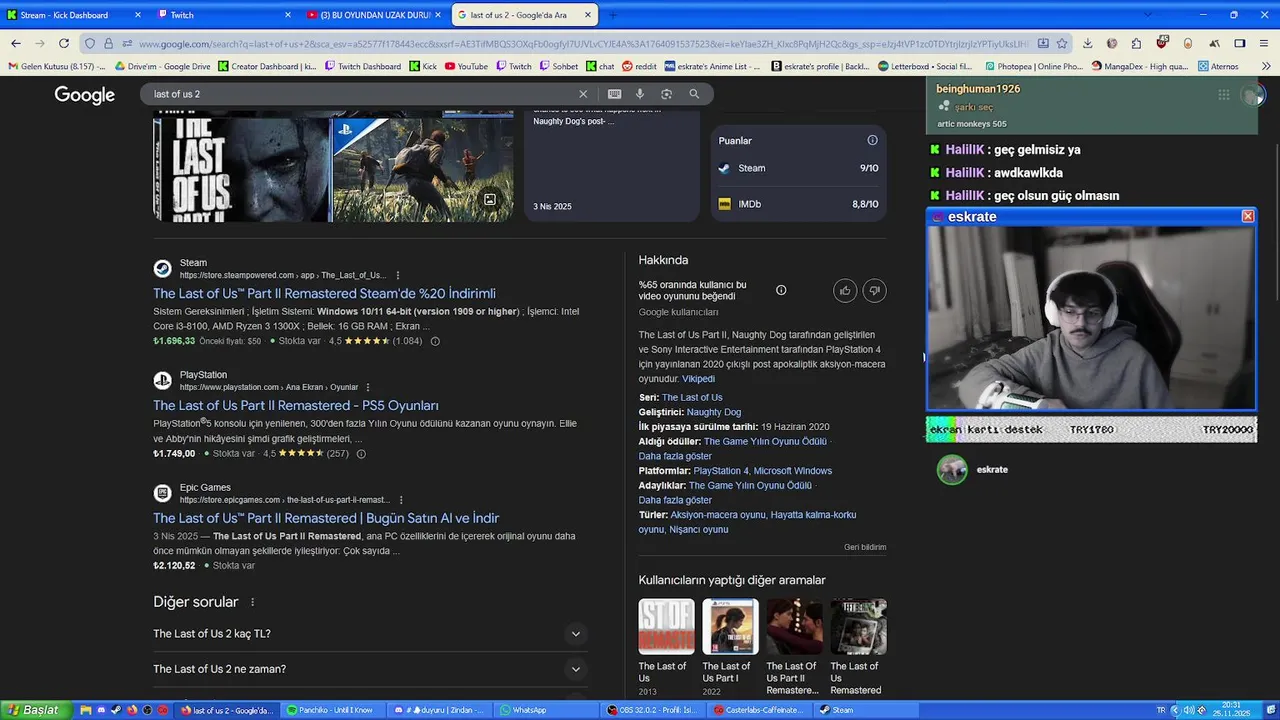Focus the Google search input field
The width and height of the screenshot is (1280, 720).
tap(360, 94)
